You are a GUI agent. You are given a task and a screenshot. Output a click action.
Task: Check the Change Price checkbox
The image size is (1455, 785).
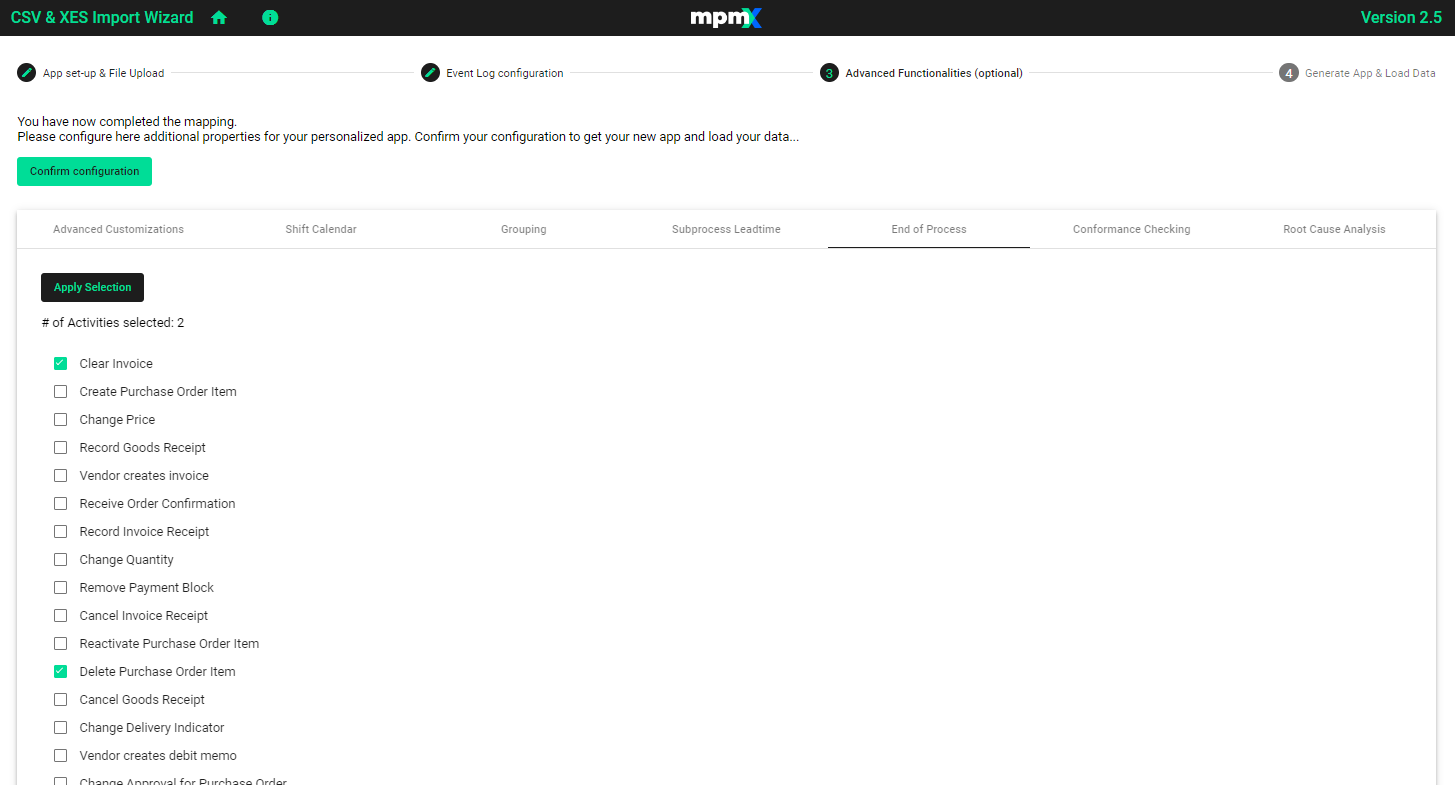click(x=60, y=419)
